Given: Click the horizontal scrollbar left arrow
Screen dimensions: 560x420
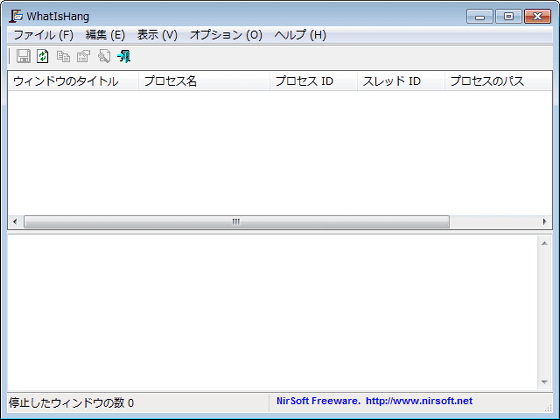Looking at the screenshot, I should (15, 222).
